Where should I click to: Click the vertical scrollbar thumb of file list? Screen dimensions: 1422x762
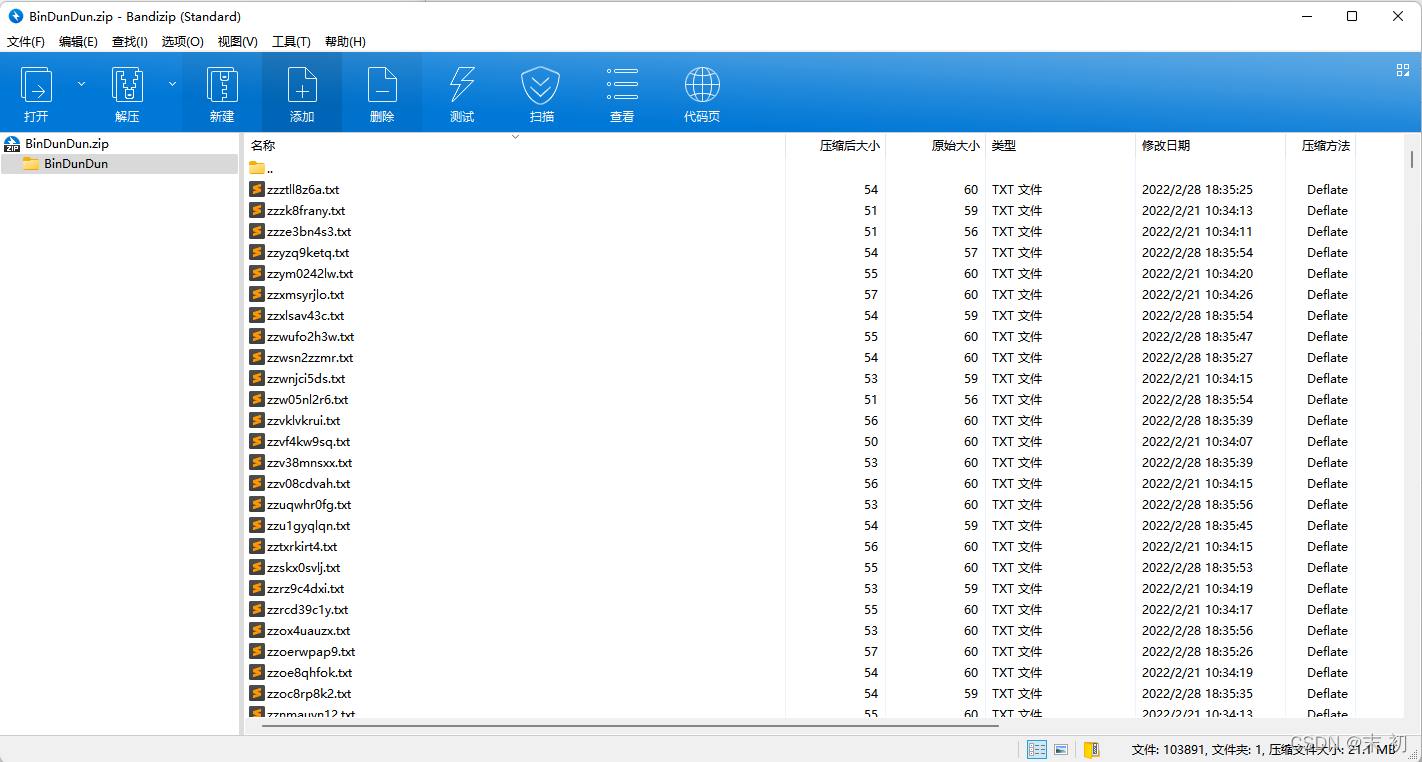tap(1411, 159)
